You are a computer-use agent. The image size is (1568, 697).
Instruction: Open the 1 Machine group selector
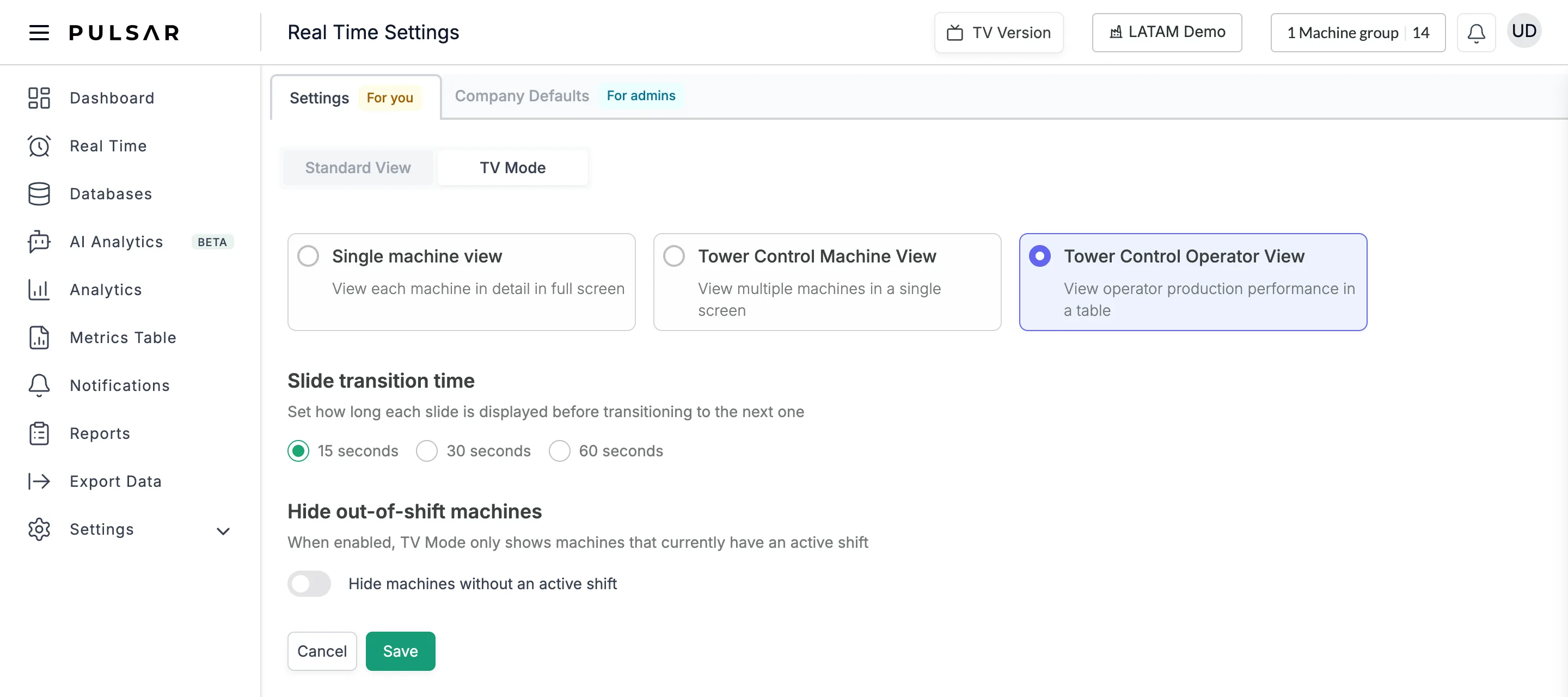[x=1357, y=32]
